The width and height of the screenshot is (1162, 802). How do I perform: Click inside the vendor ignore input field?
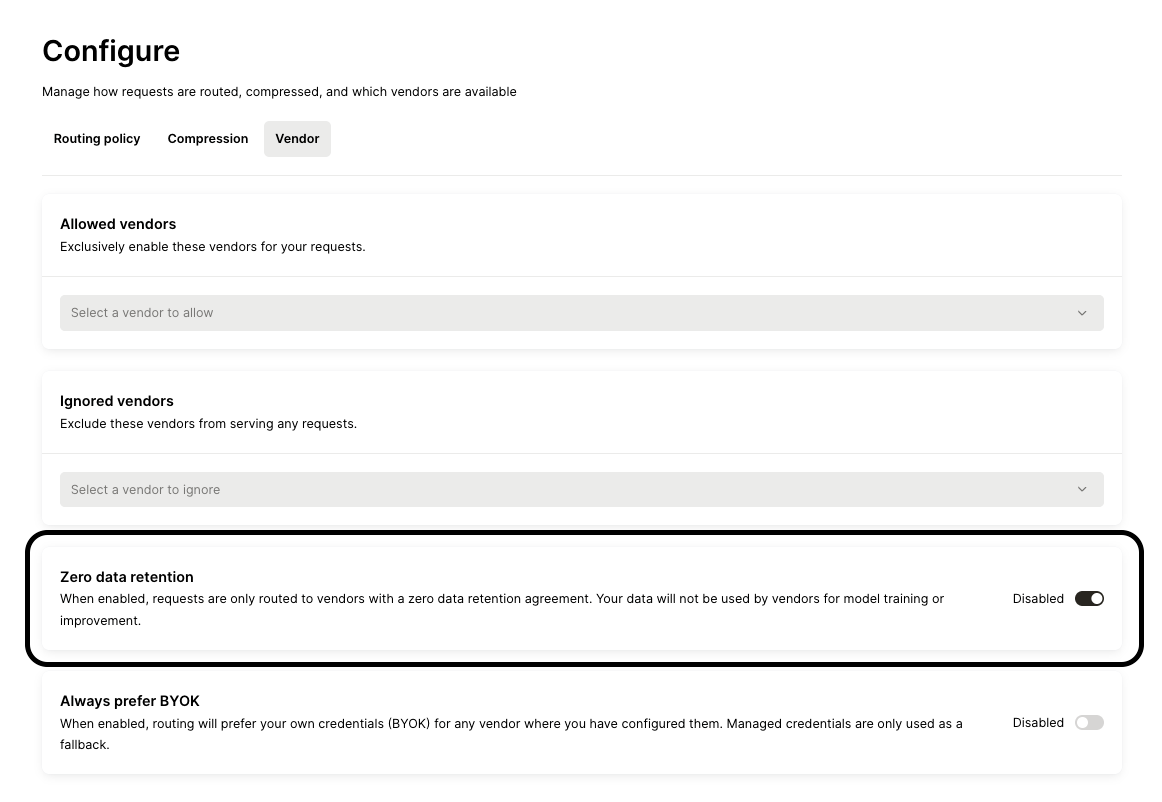point(300,489)
